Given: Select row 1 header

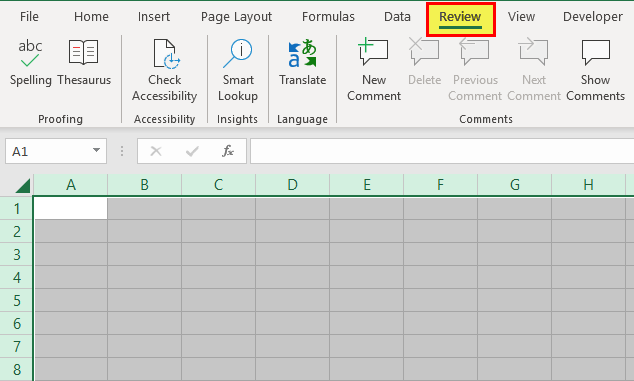Looking at the screenshot, I should point(16,208).
